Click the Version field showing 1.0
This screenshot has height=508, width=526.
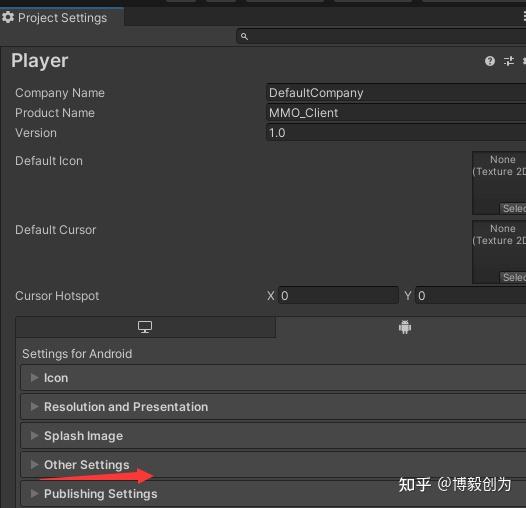[396, 133]
